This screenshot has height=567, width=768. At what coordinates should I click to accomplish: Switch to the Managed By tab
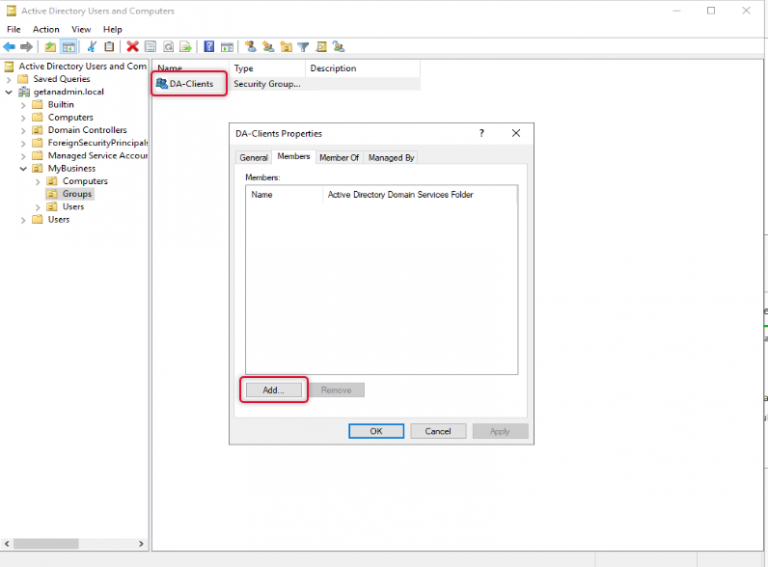[391, 158]
